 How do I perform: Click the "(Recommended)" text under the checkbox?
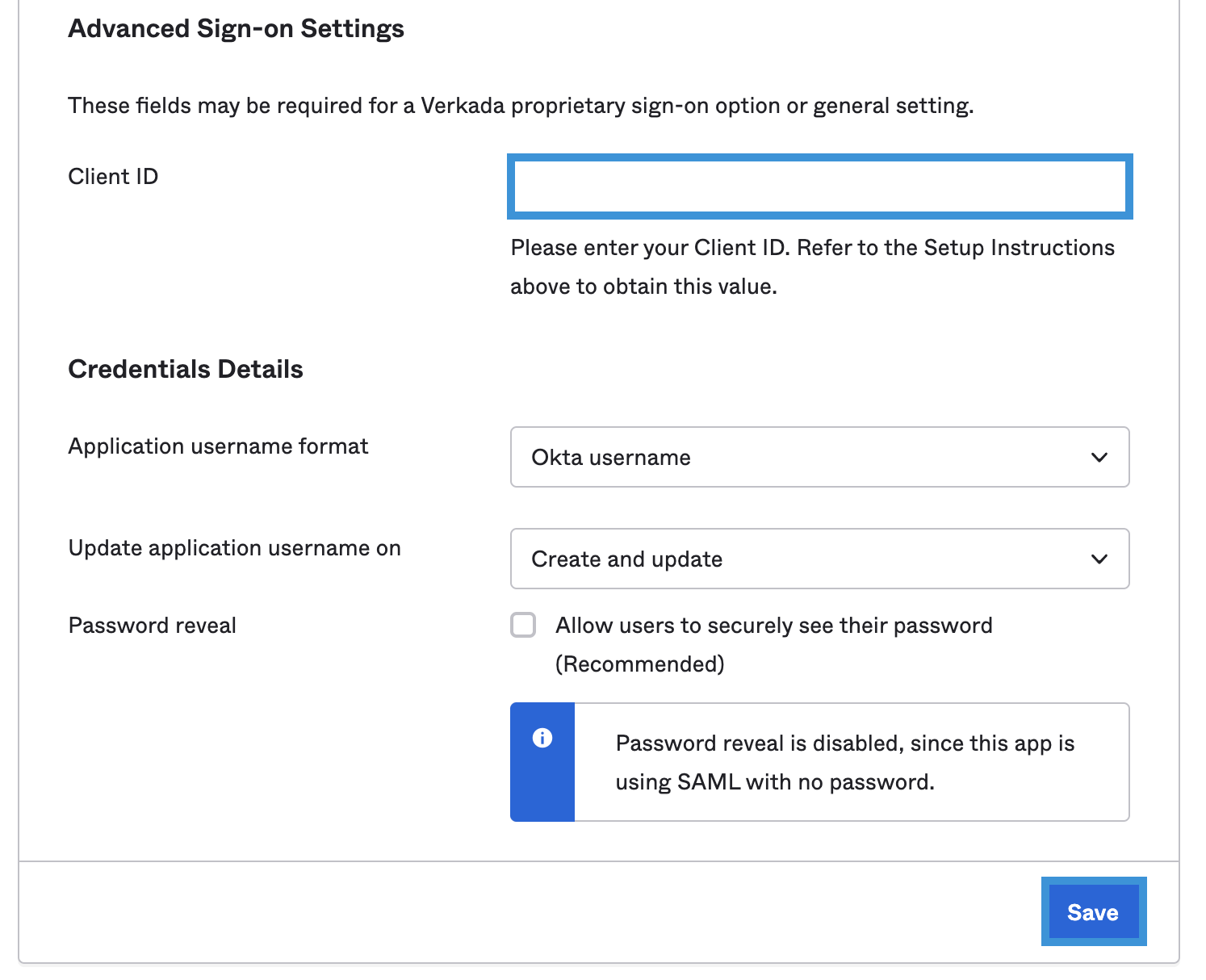pyautogui.click(x=639, y=664)
